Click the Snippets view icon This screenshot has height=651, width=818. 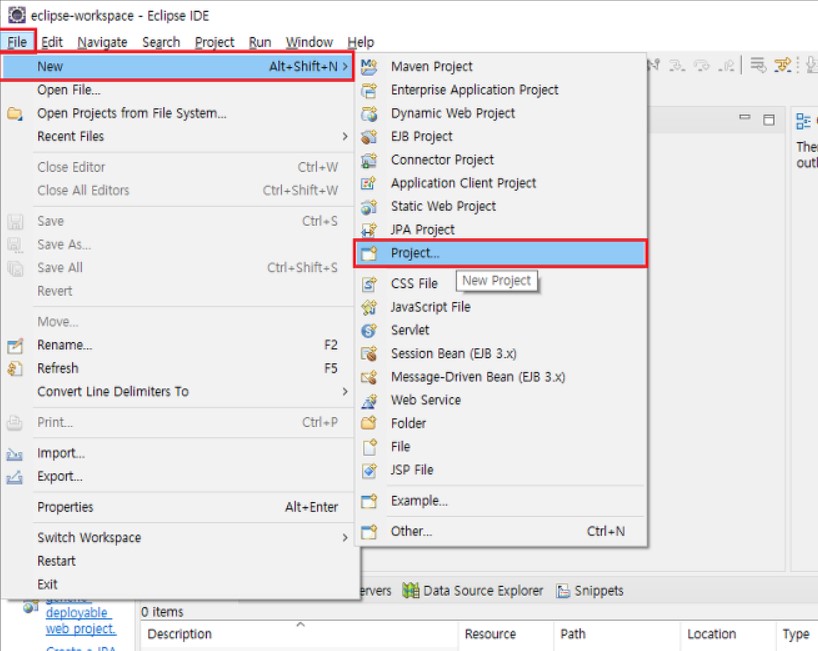[562, 590]
